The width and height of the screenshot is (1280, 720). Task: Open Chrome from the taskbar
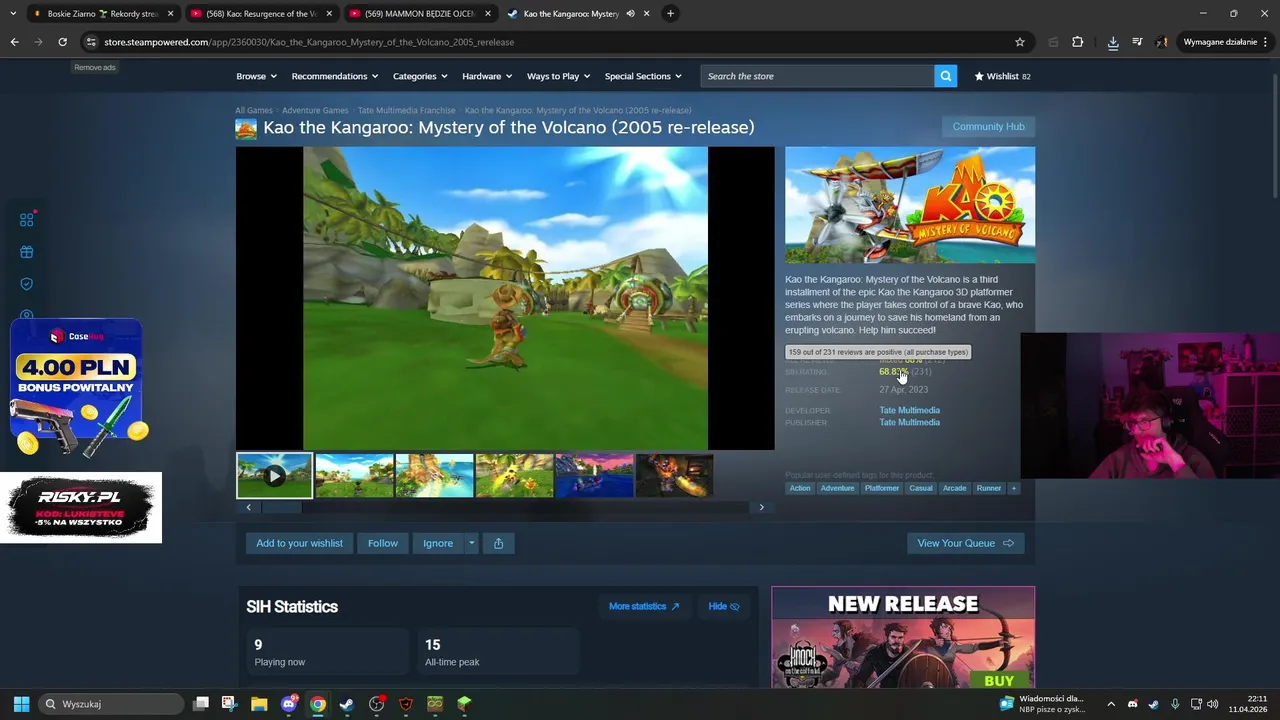(318, 704)
